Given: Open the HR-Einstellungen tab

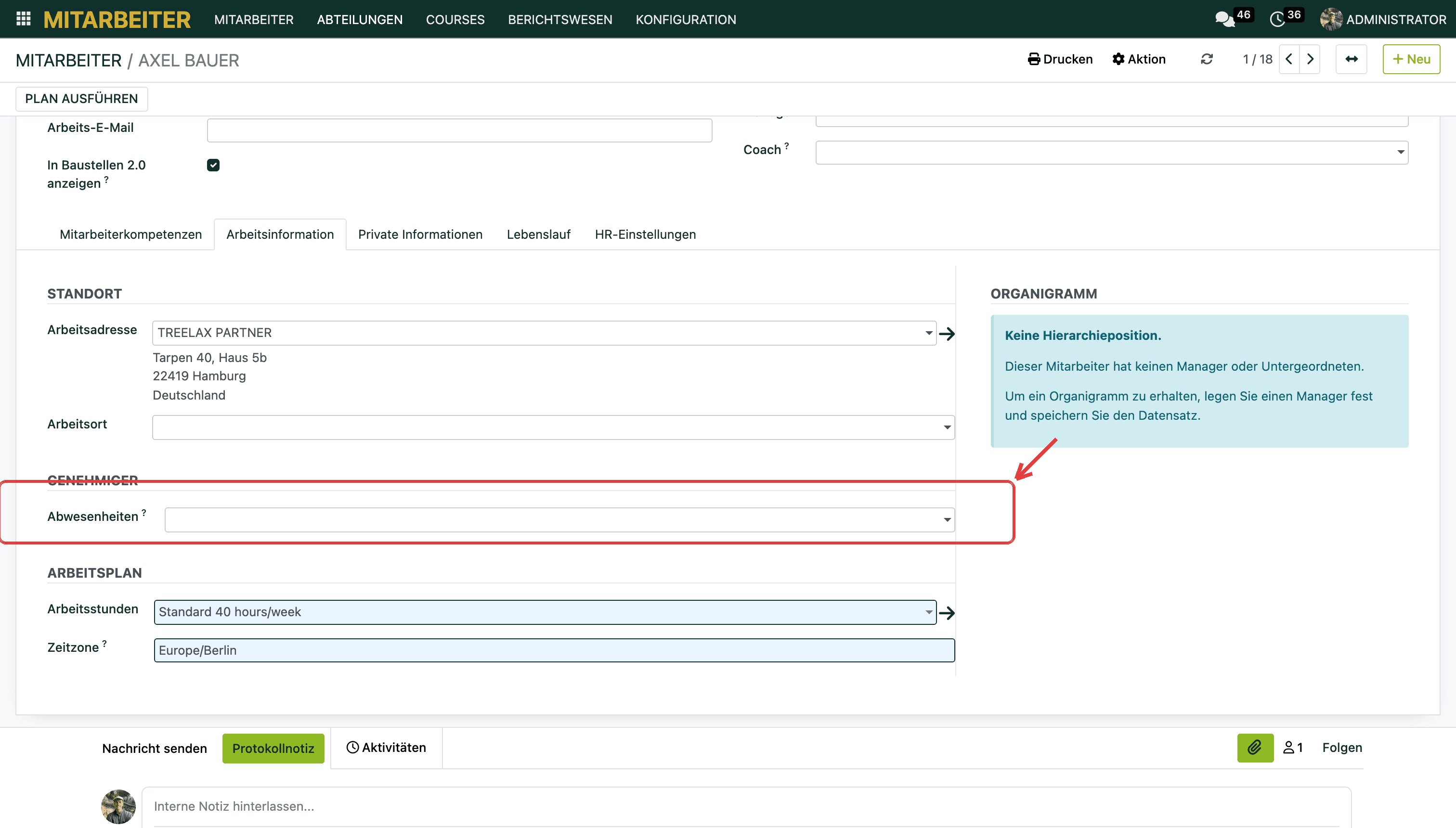Looking at the screenshot, I should (x=646, y=234).
